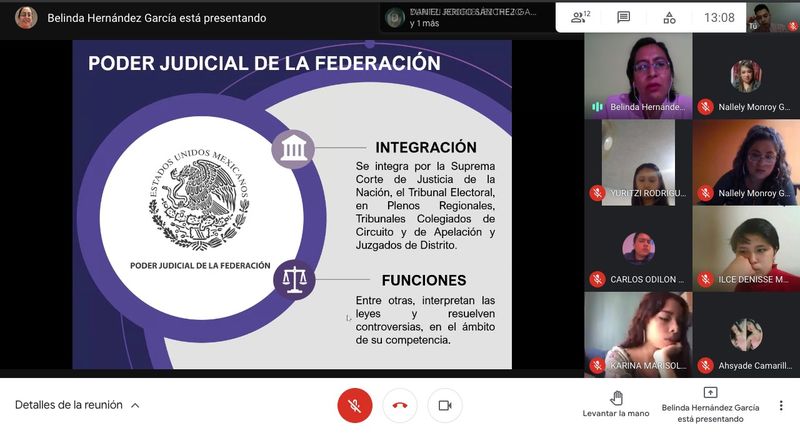The image size is (800, 433).
Task: Click the 13:08 clock display
Action: (719, 18)
